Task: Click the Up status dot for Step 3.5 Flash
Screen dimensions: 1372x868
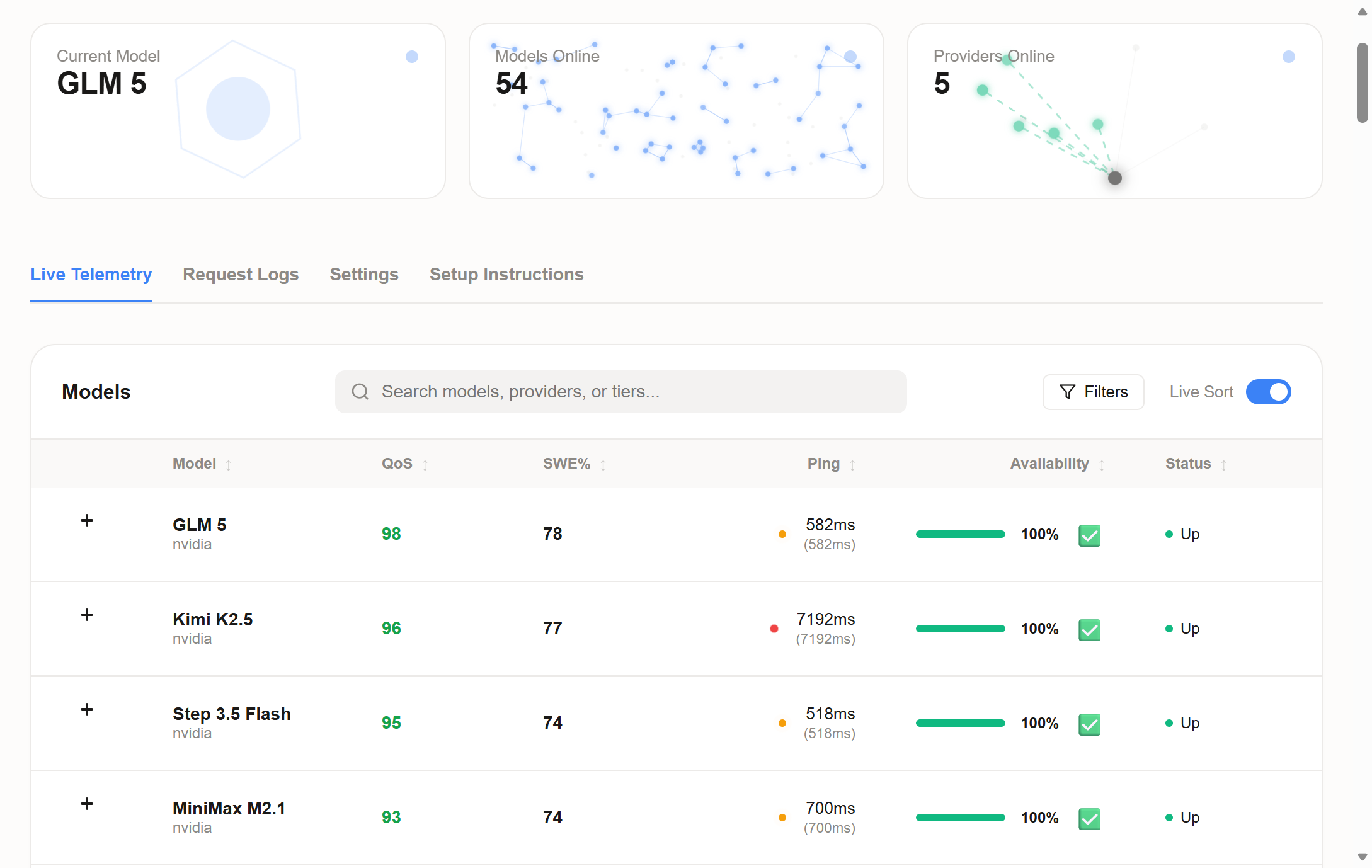Action: click(1169, 723)
